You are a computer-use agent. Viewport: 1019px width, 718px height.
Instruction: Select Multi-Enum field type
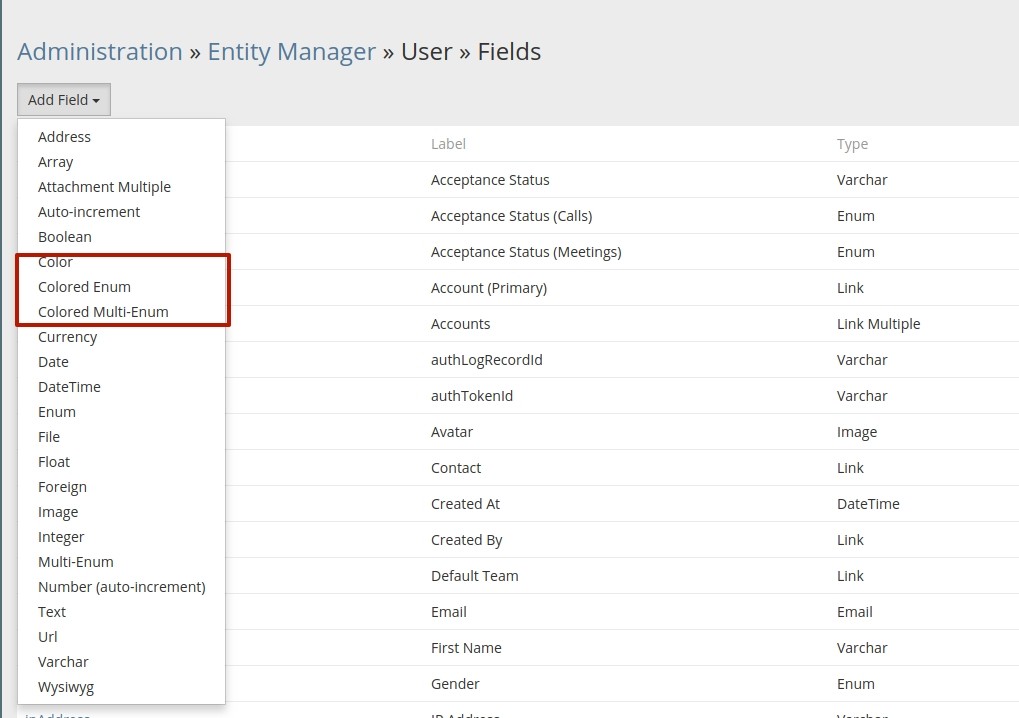76,562
